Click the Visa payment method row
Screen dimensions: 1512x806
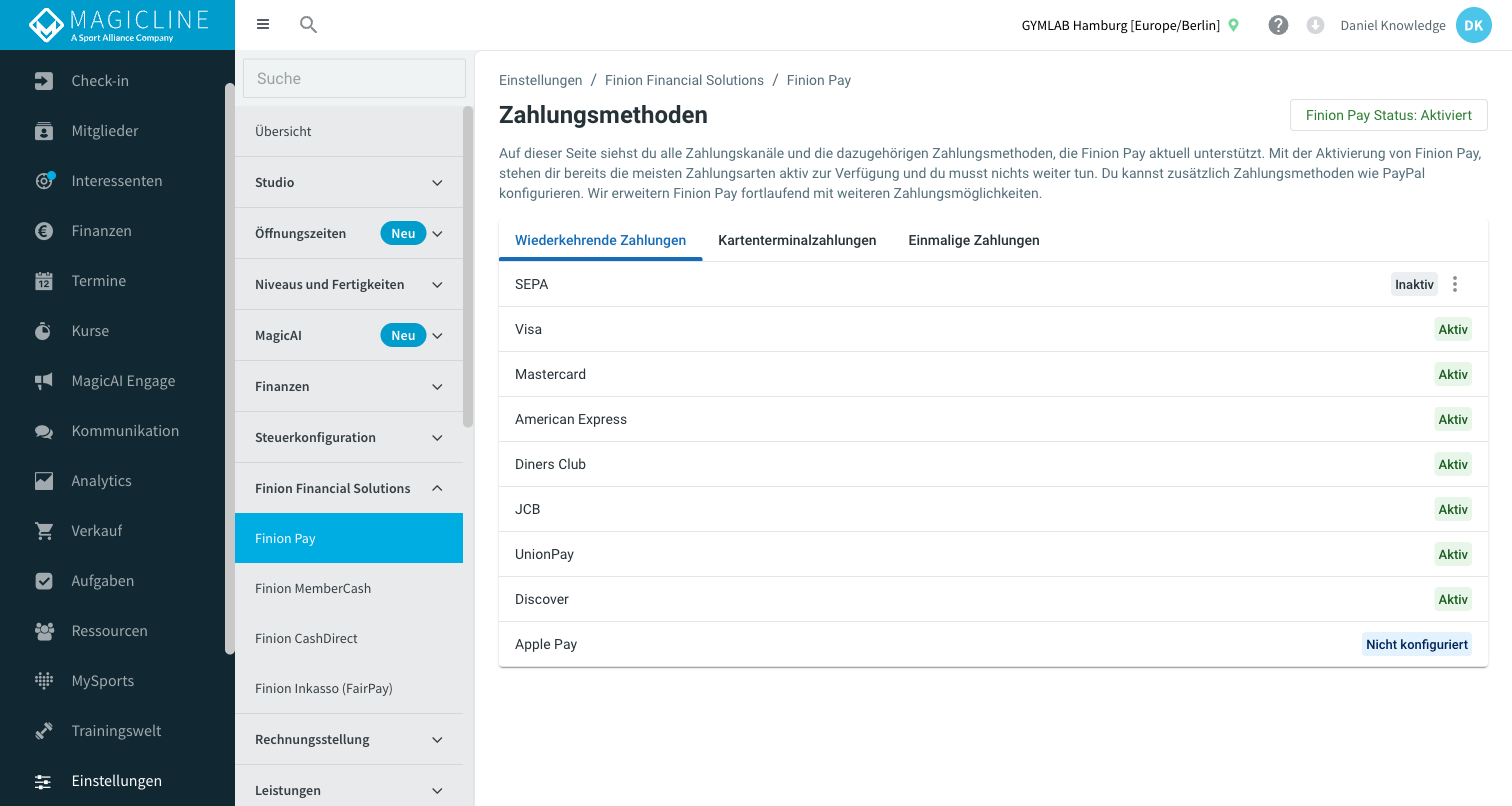(x=993, y=329)
